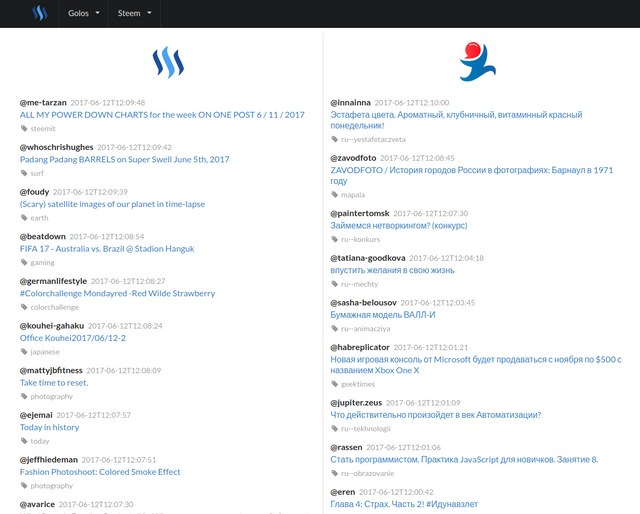
Task: Open post 'Fashion Photoshoot: Colored Smoke Effect'
Action: [100, 472]
